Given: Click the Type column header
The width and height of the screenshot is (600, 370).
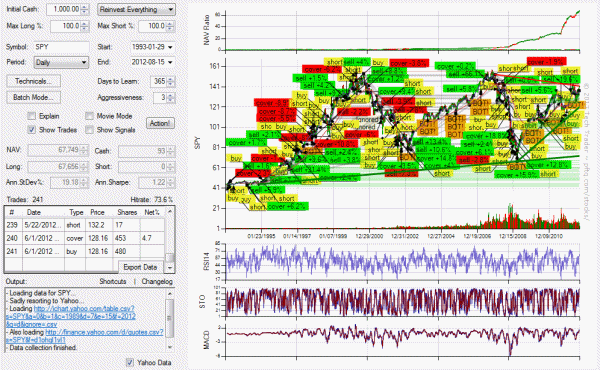Looking at the screenshot, I should [x=76, y=212].
